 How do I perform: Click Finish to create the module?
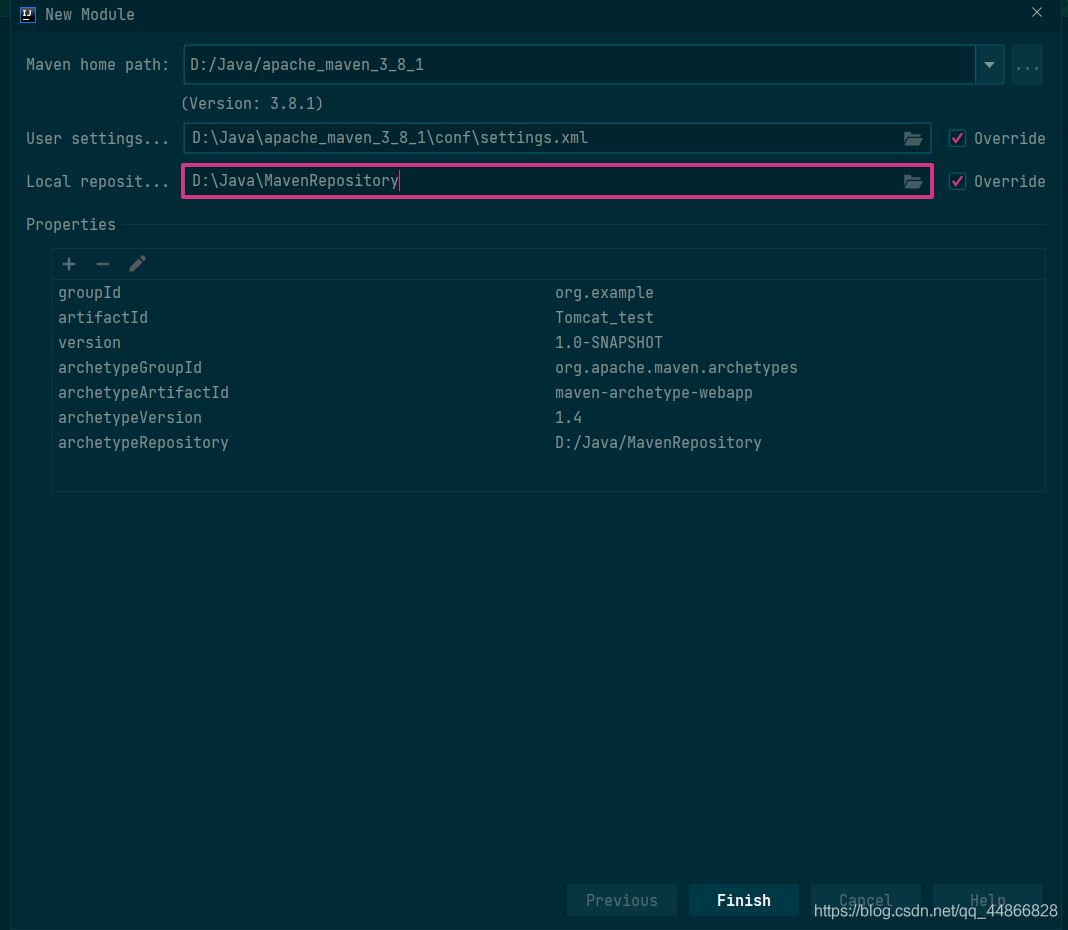coord(743,900)
